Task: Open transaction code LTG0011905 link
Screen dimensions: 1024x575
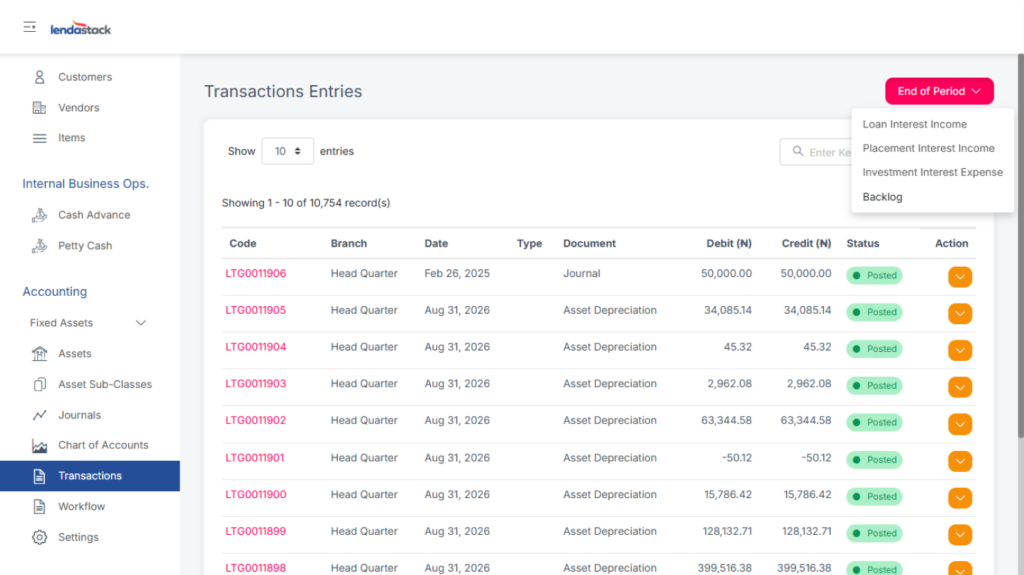Action: pyautogui.click(x=255, y=310)
